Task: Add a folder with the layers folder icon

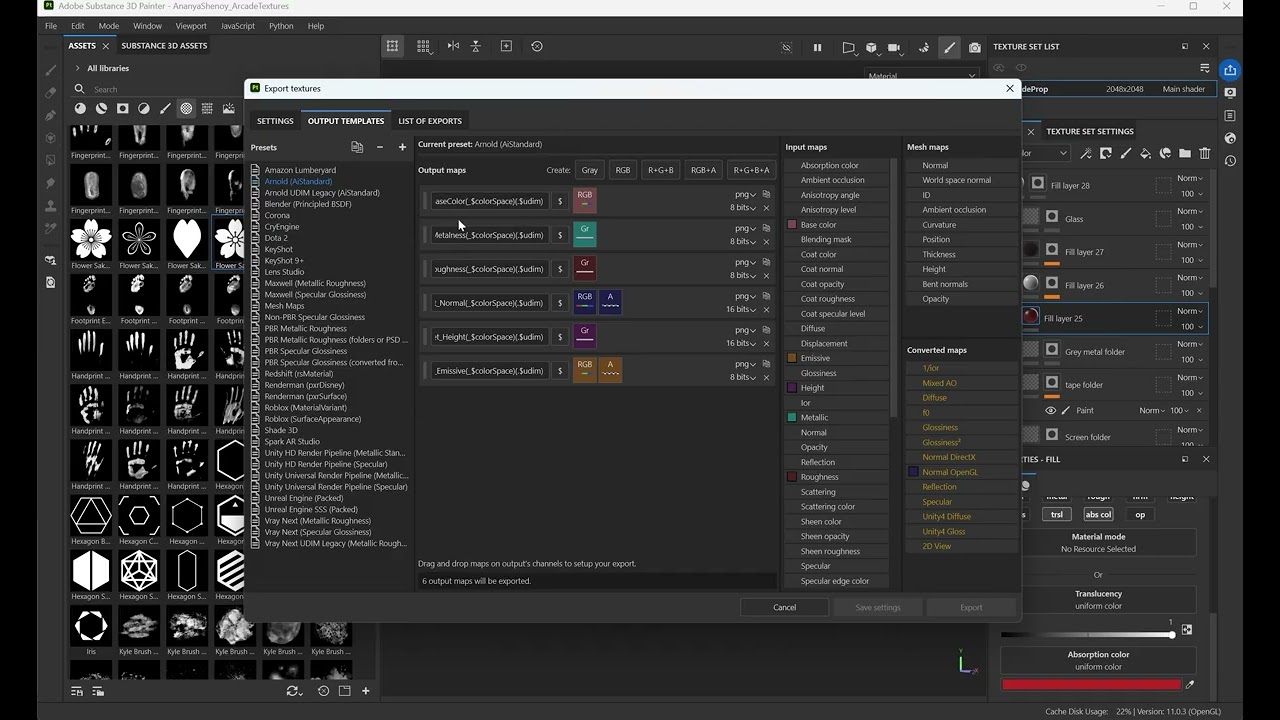Action: click(1185, 153)
